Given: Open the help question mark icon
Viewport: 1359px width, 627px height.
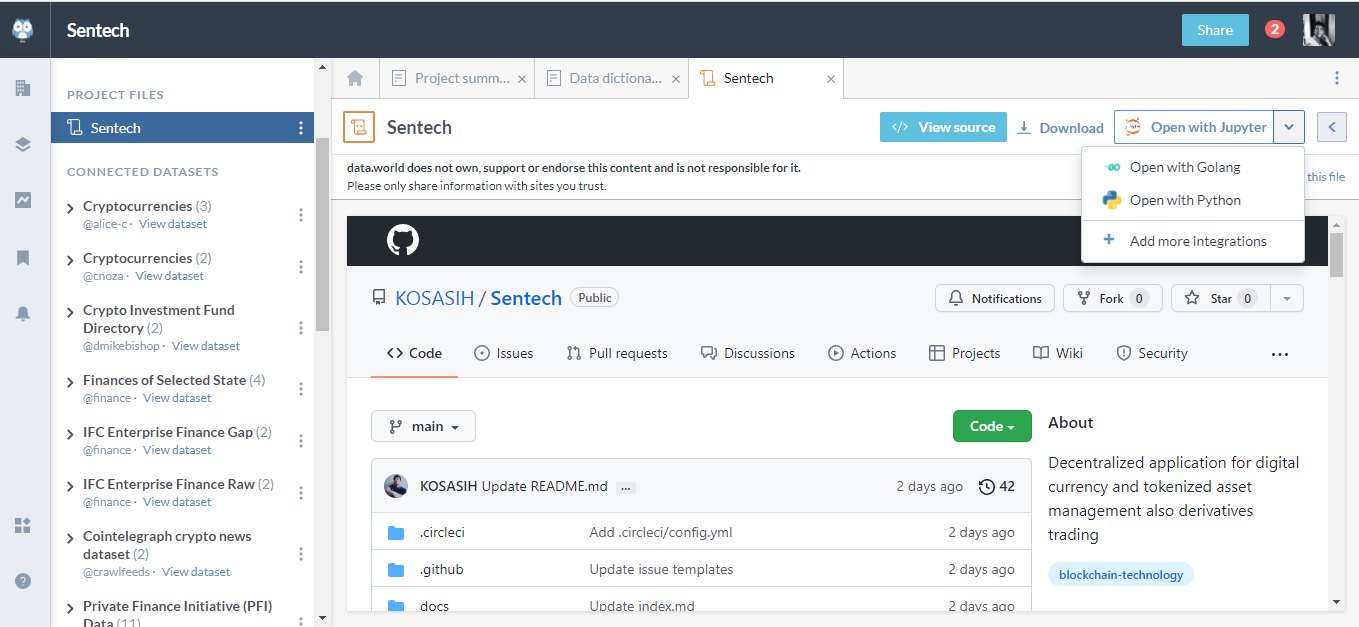Looking at the screenshot, I should click(23, 581).
